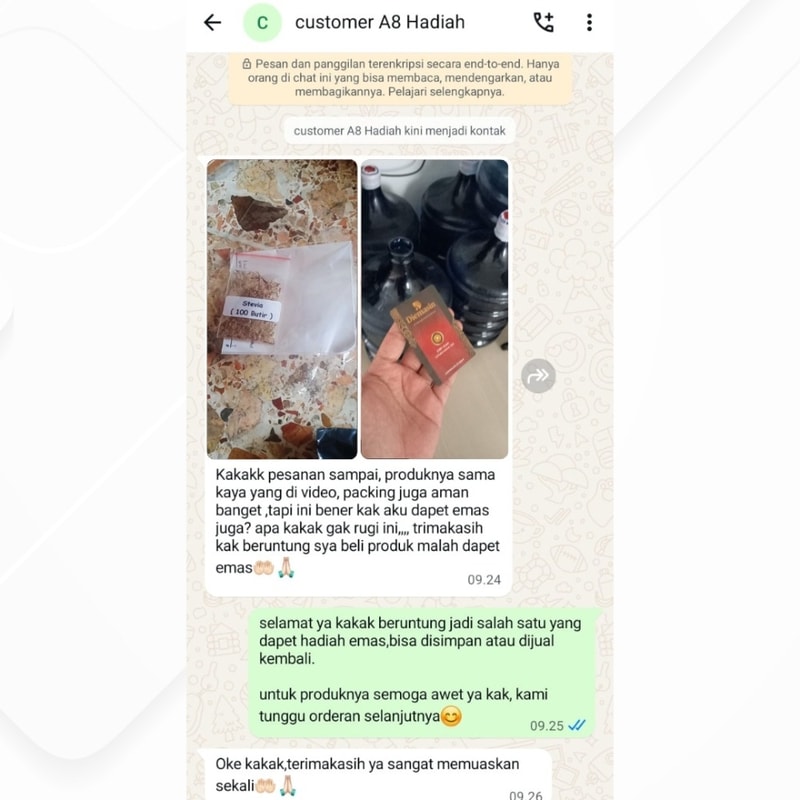Open the gold card in hand photo

(435, 309)
